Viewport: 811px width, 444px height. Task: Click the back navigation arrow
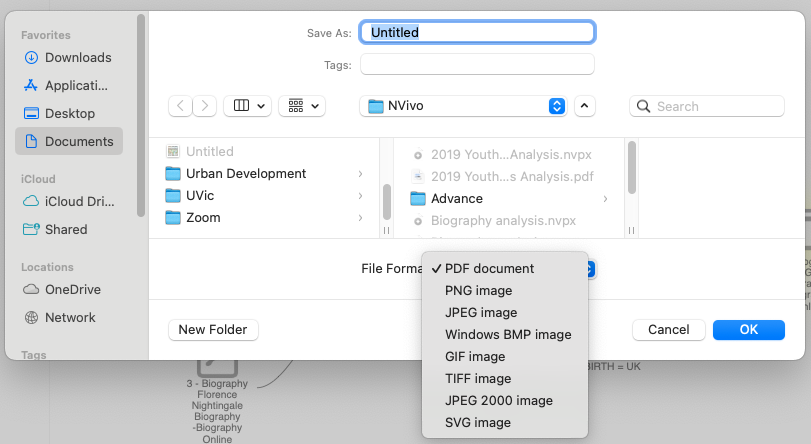click(x=180, y=106)
